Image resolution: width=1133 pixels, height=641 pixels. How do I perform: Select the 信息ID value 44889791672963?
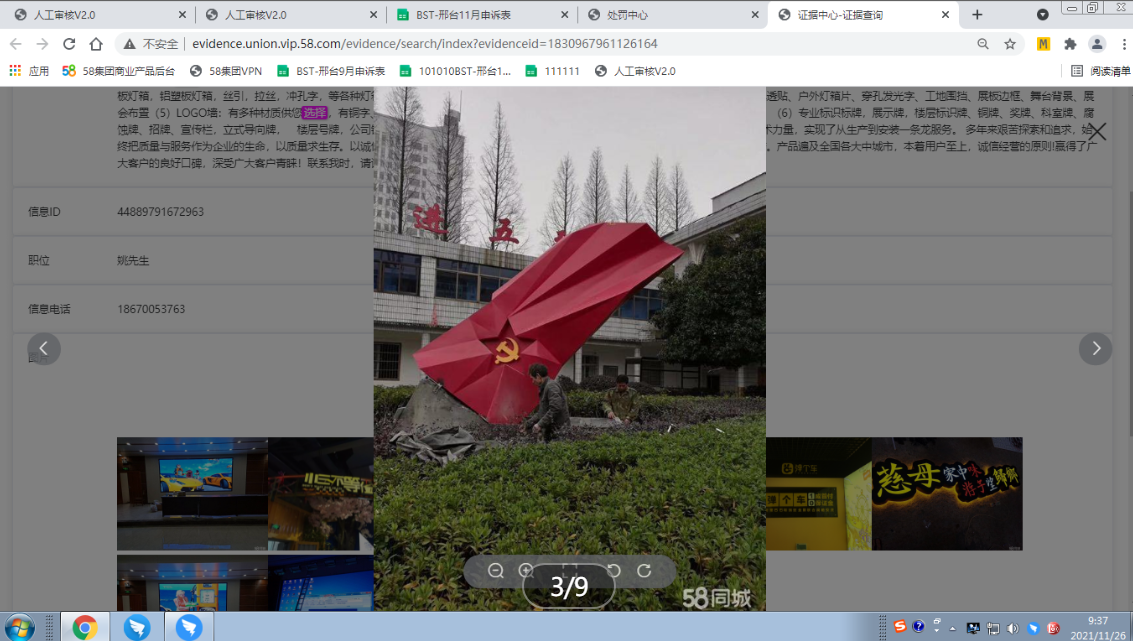[160, 212]
